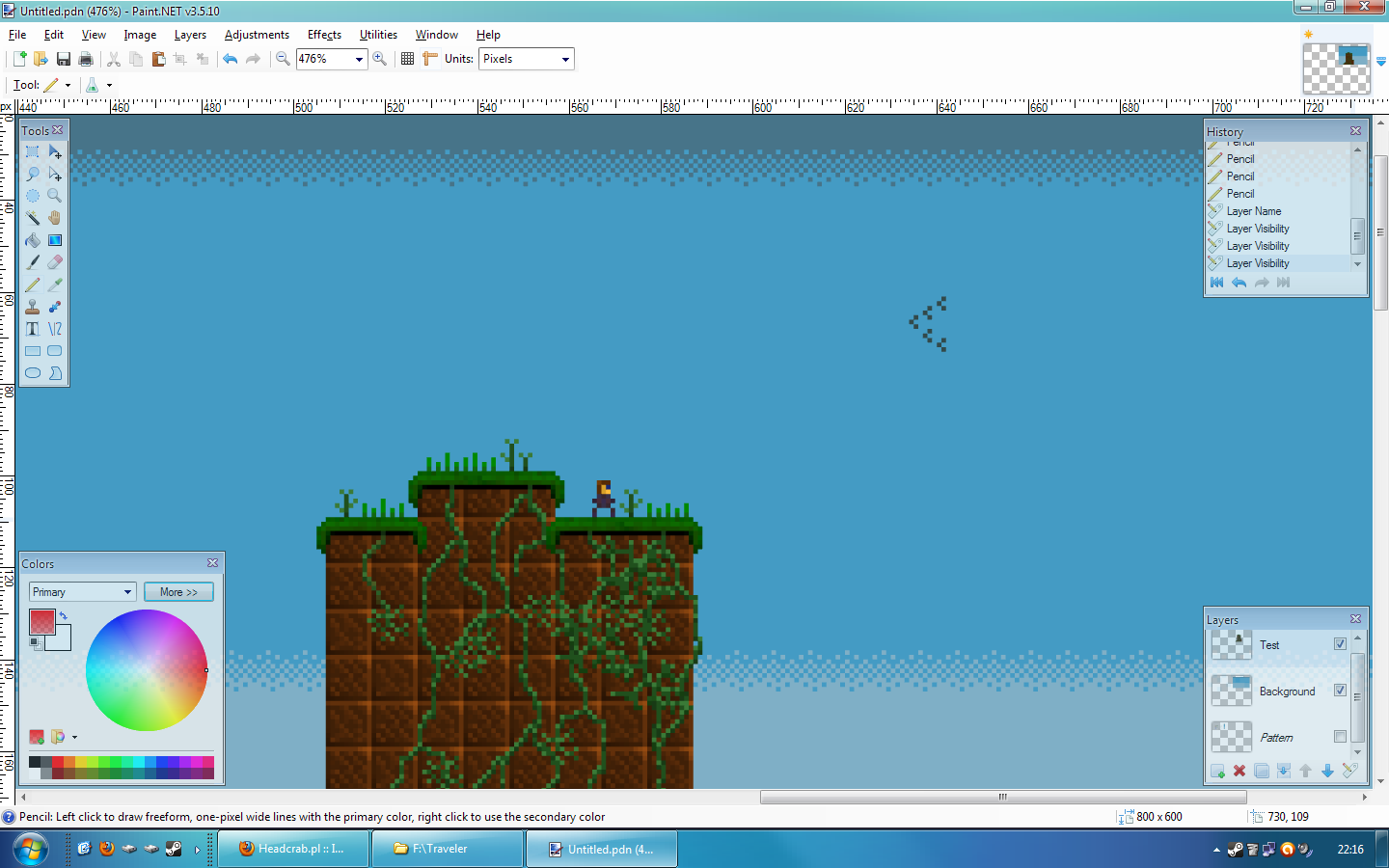The height and width of the screenshot is (868, 1389).
Task: Pick the Color Picker eyedropper tool
Action: (55, 285)
